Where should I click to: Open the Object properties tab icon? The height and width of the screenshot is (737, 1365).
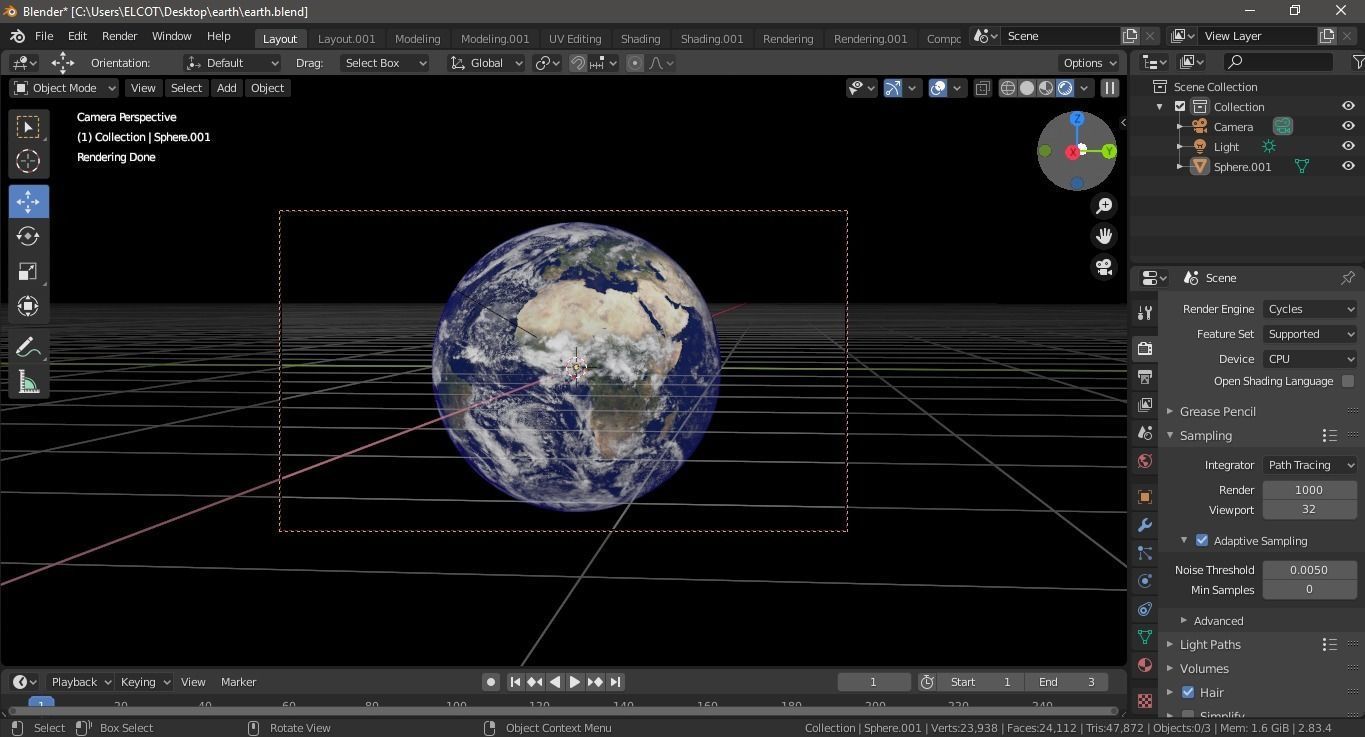(x=1145, y=497)
